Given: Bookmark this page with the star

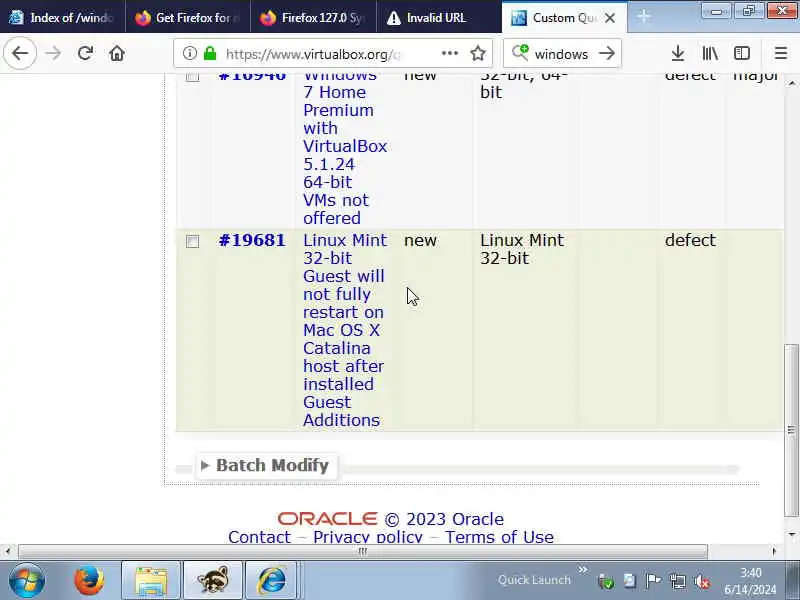Looking at the screenshot, I should click(x=478, y=53).
